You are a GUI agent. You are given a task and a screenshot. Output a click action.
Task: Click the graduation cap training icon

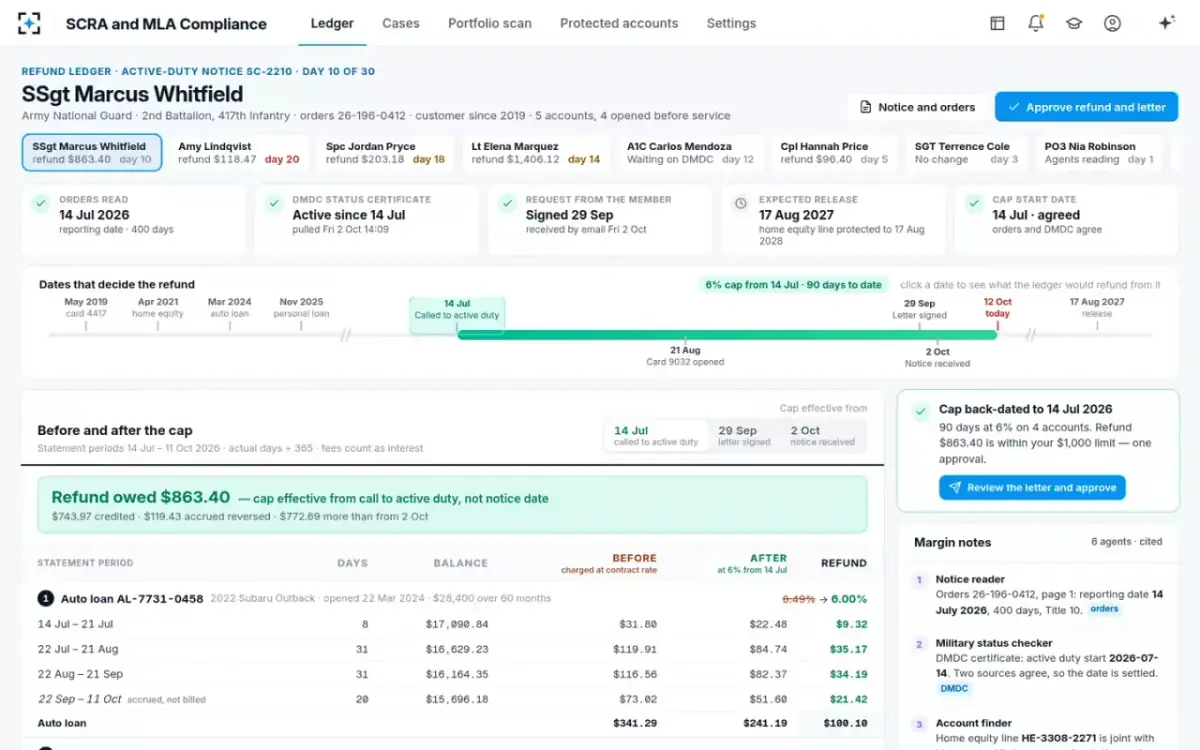[1074, 23]
